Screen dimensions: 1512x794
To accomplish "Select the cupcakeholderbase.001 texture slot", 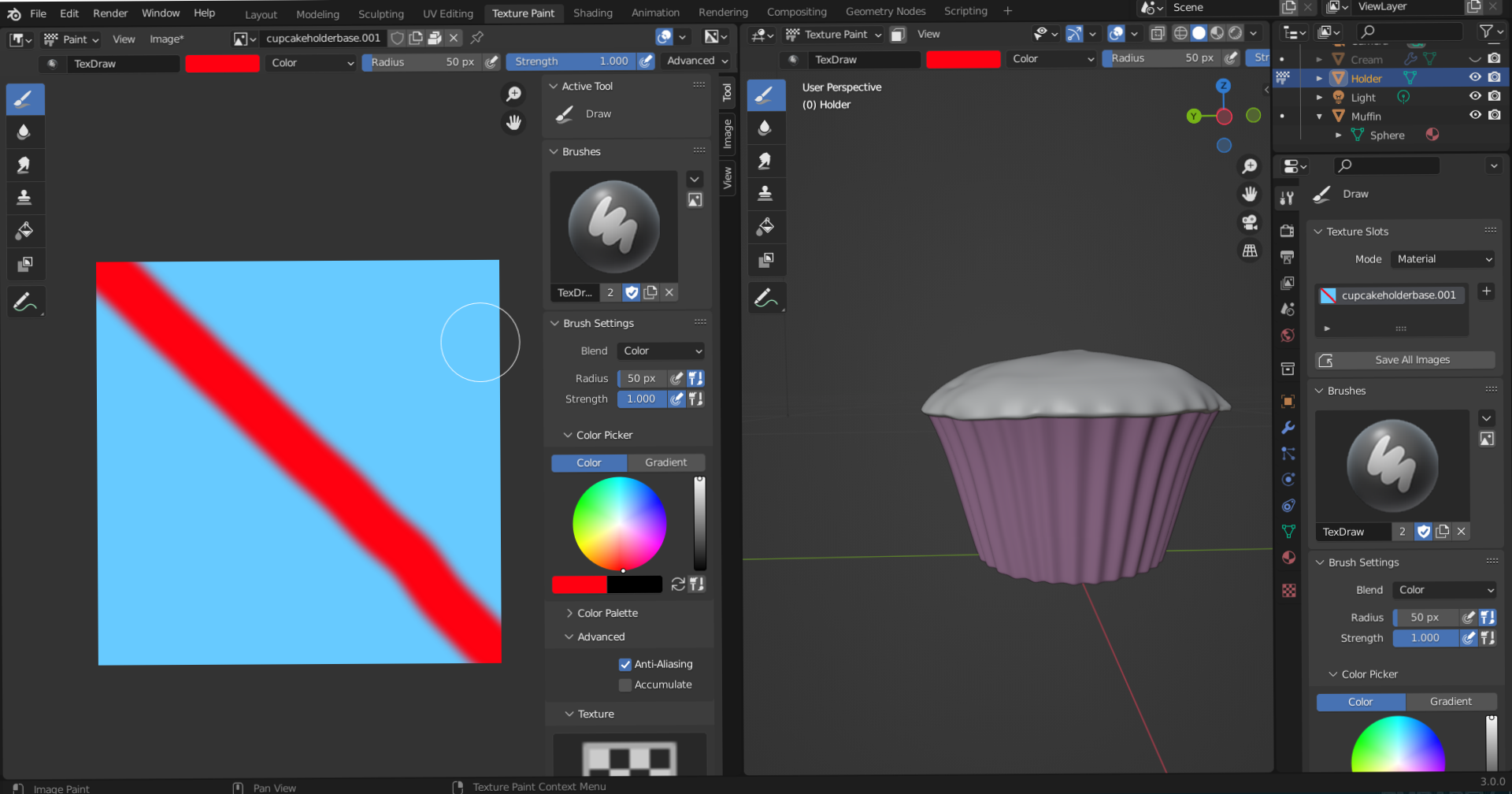I will 1391,295.
